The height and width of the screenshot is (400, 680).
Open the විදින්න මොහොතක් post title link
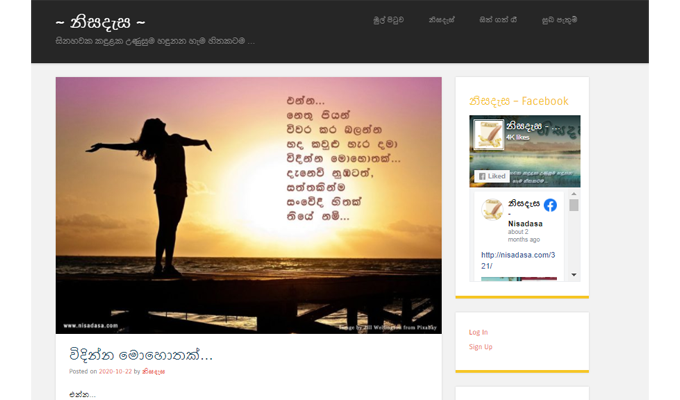coord(141,354)
